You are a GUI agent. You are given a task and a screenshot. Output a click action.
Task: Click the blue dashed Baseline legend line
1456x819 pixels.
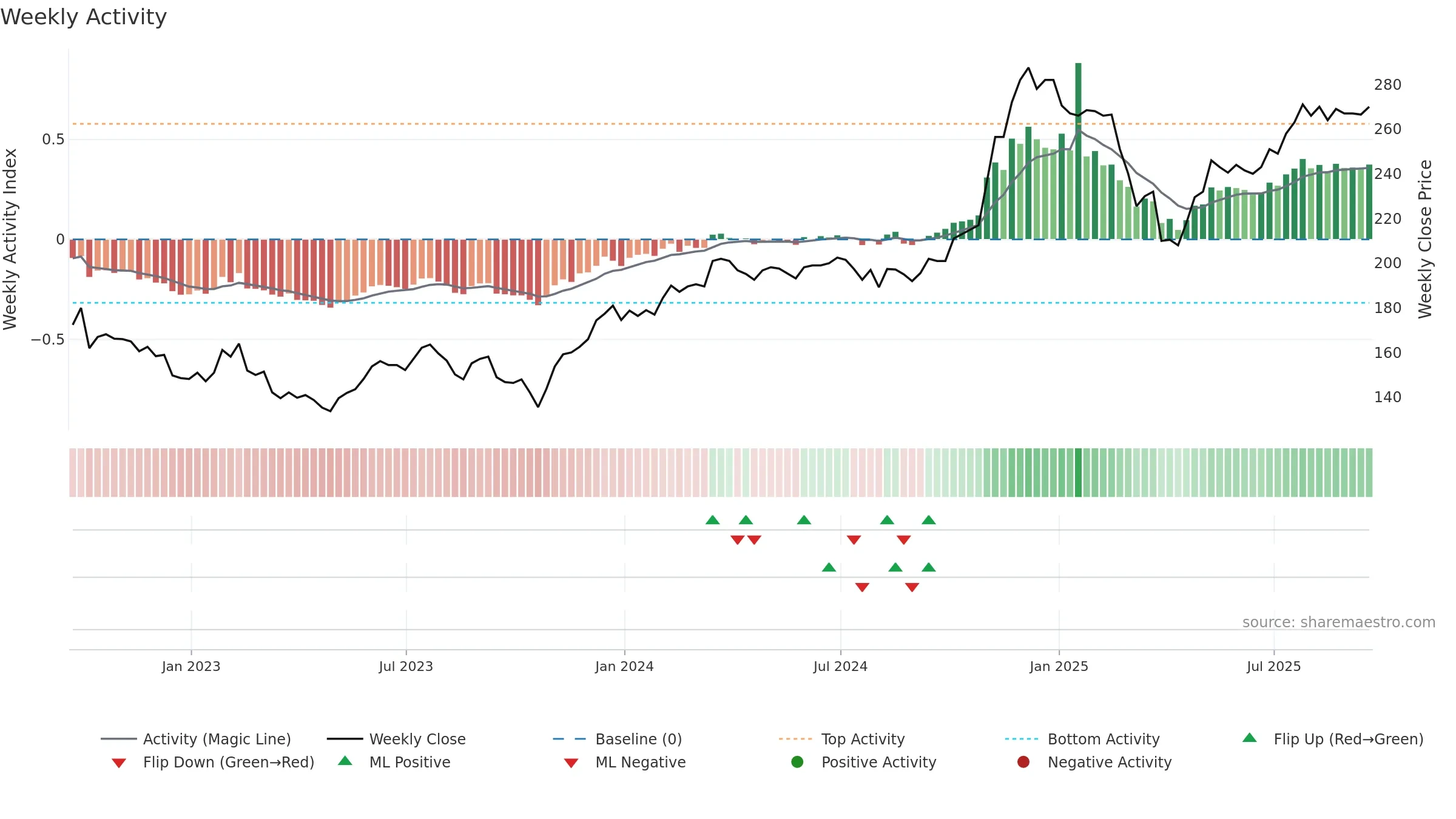coord(569,739)
